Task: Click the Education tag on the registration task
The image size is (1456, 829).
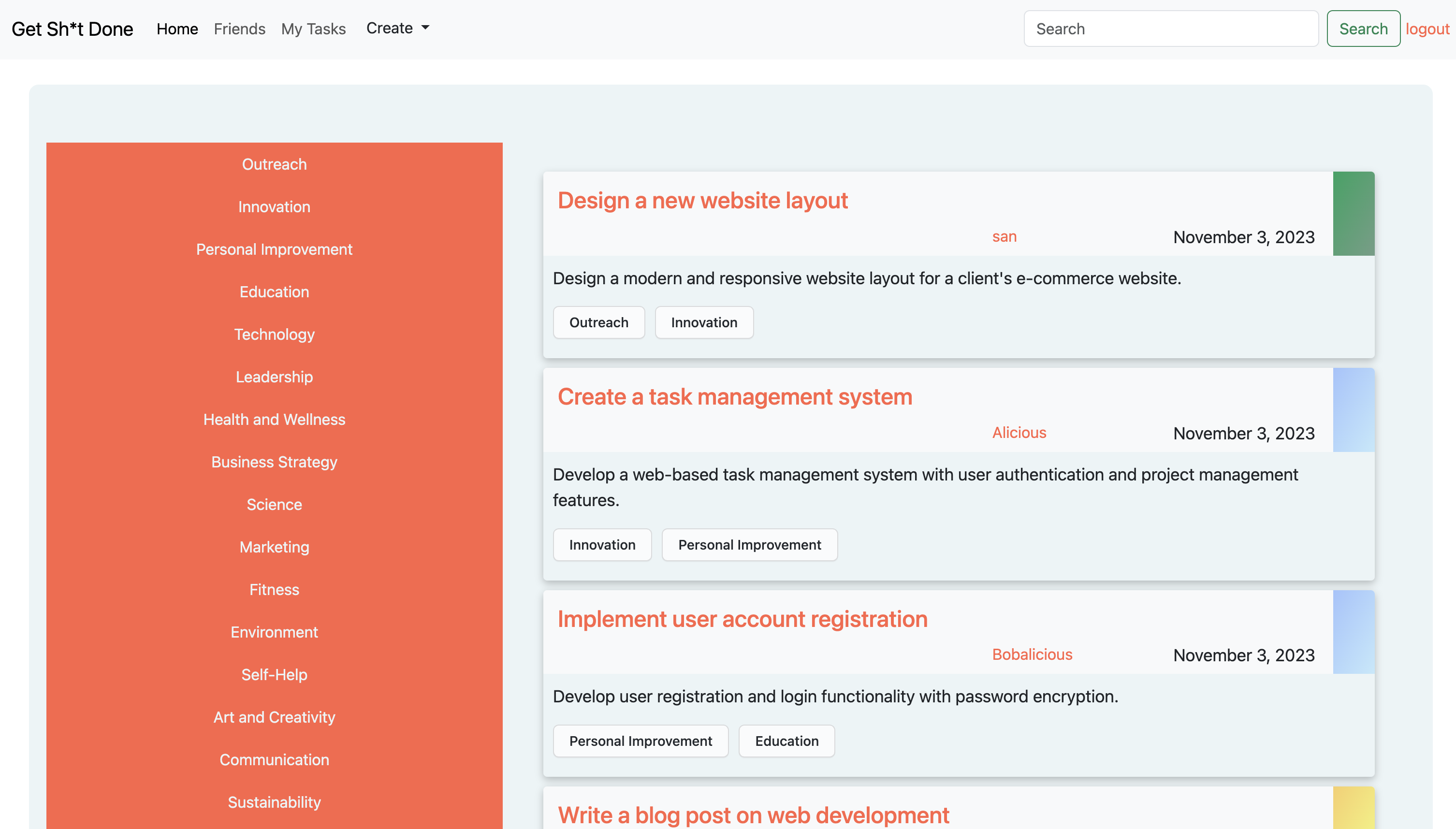Action: [x=786, y=741]
